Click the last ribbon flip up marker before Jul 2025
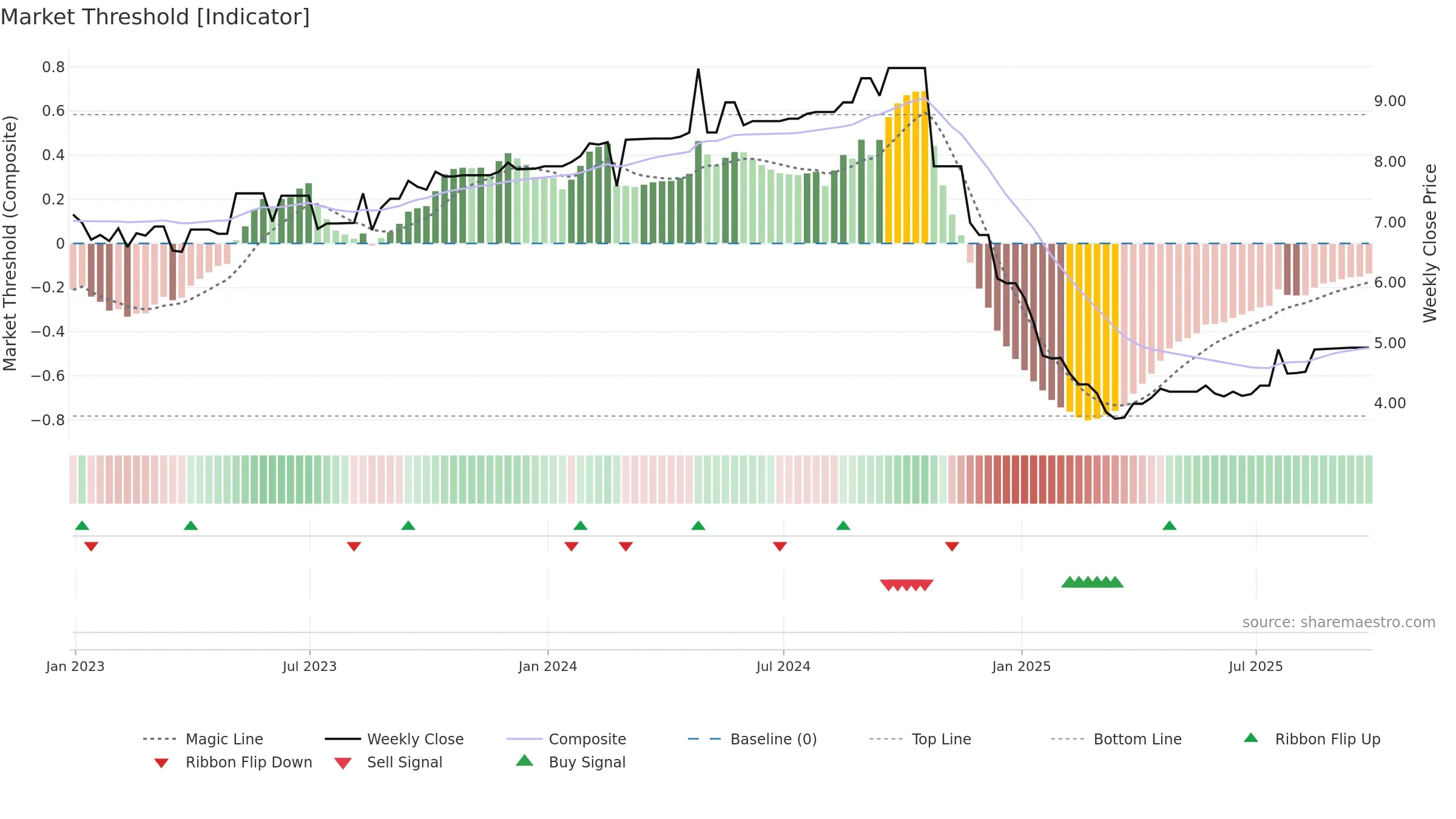Image resolution: width=1456 pixels, height=819 pixels. pyautogui.click(x=1170, y=525)
